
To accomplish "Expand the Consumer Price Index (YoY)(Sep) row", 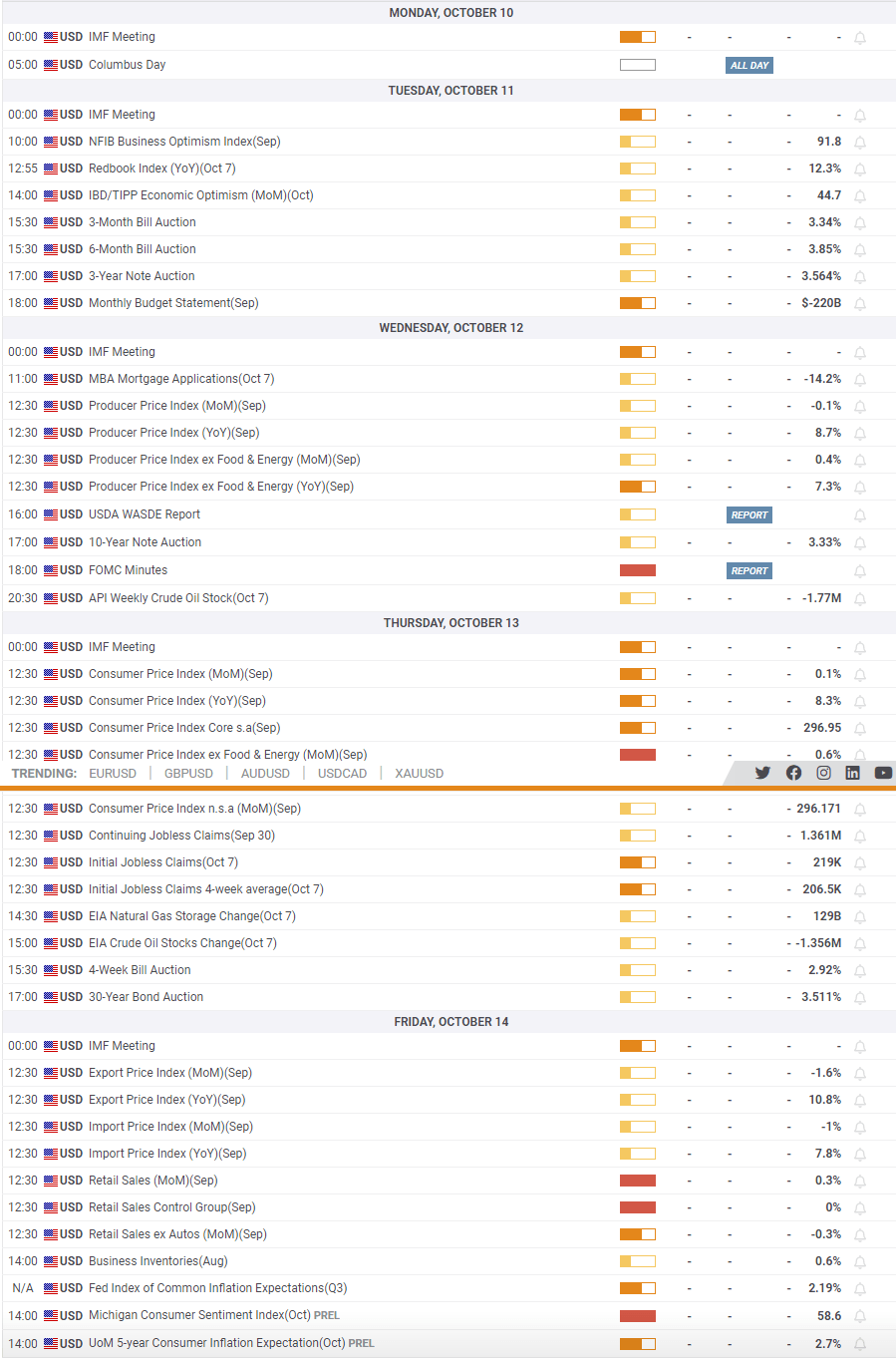I will click(448, 701).
